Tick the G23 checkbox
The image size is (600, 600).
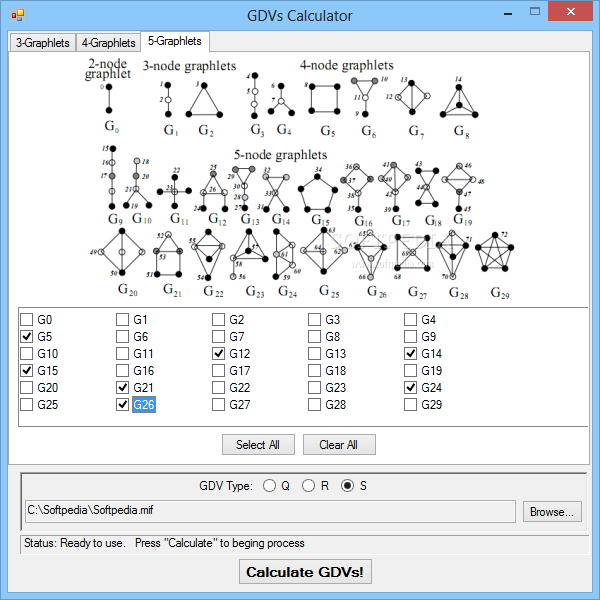315,388
